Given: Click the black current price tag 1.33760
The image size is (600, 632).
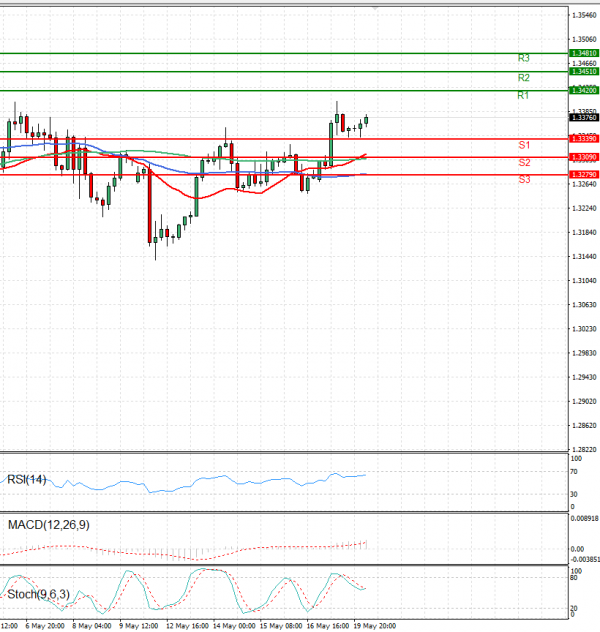Looking at the screenshot, I should (583, 117).
